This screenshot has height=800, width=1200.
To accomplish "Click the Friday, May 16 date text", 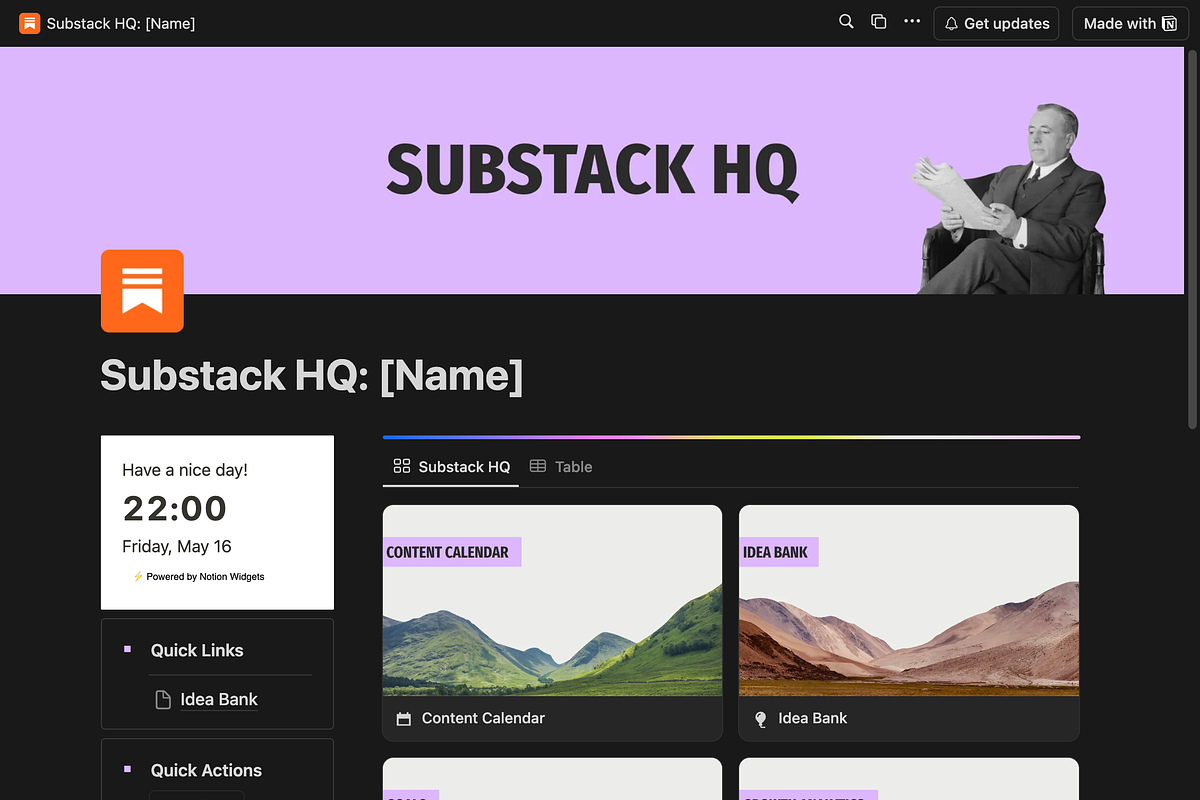I will pos(177,546).
